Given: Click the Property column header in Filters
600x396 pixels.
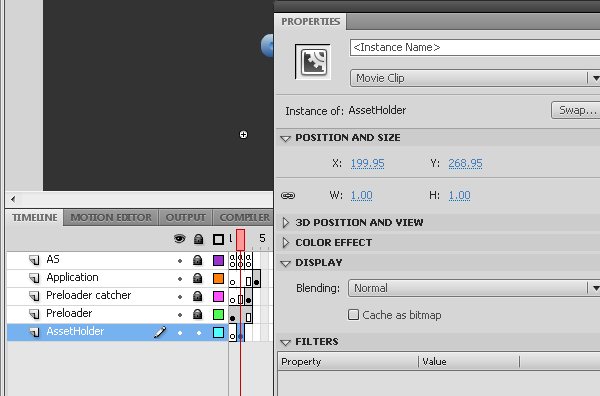Looking at the screenshot, I should (x=348, y=362).
